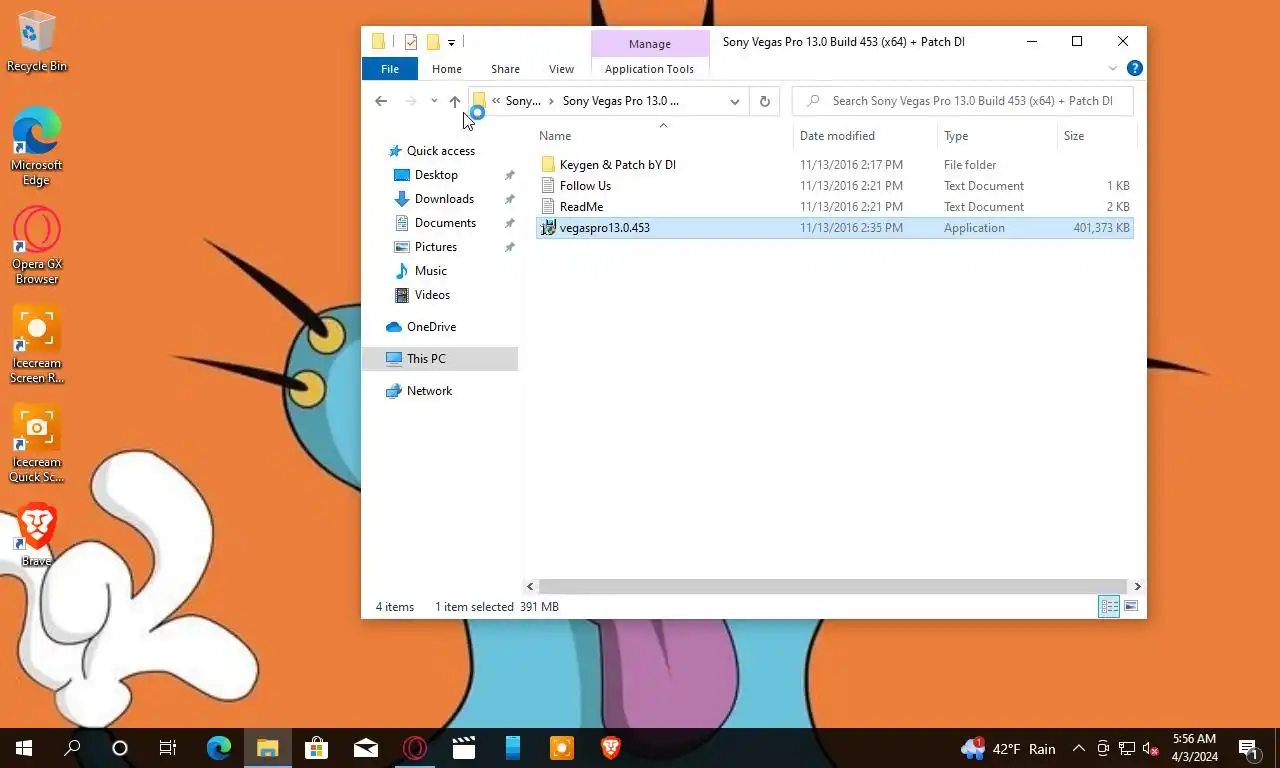
Task: Open Brave browser from the taskbar
Action: pos(610,748)
